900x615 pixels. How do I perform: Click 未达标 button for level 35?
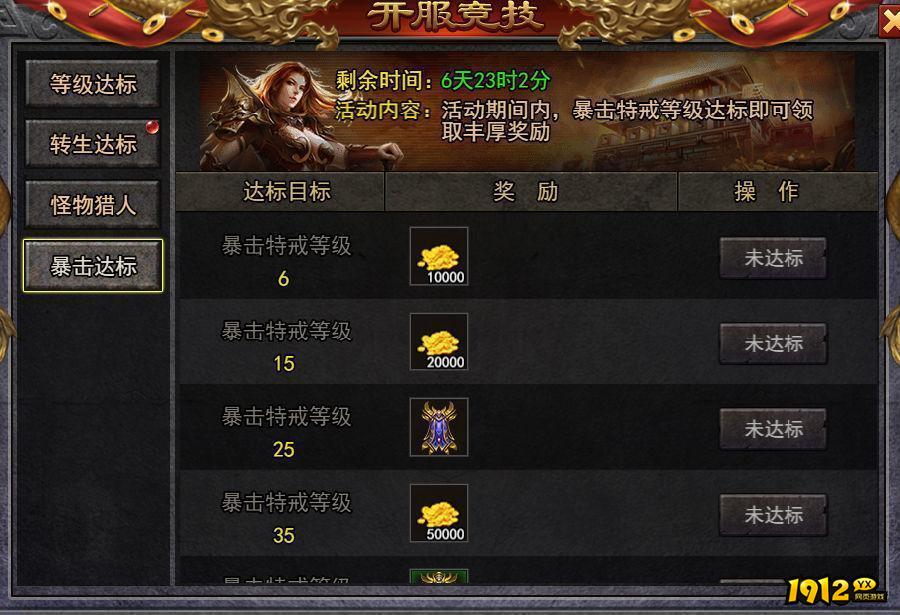(773, 515)
